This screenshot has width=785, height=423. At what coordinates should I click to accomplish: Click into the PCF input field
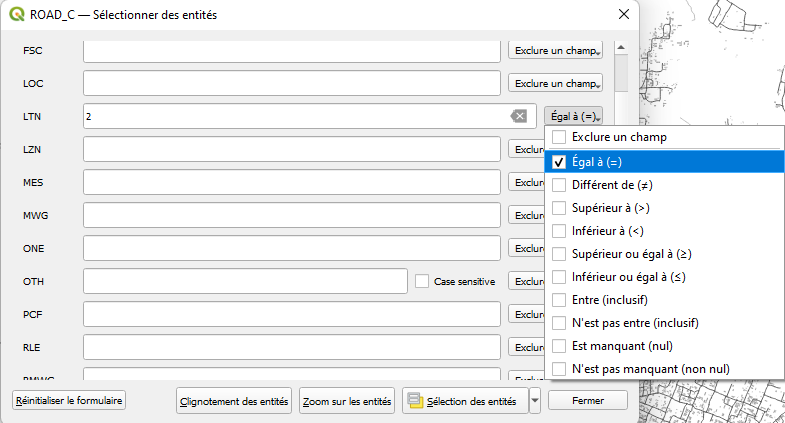coord(292,314)
